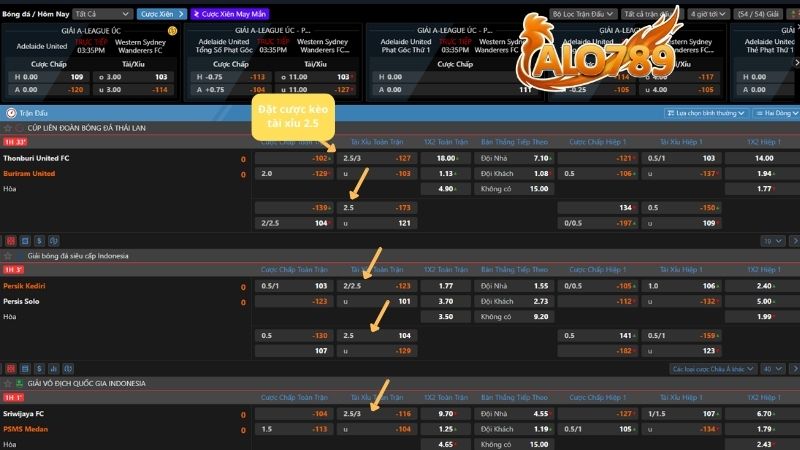Open the Hai Dòng layout dropdown
Viewport: 800px width, 450px height.
point(777,113)
